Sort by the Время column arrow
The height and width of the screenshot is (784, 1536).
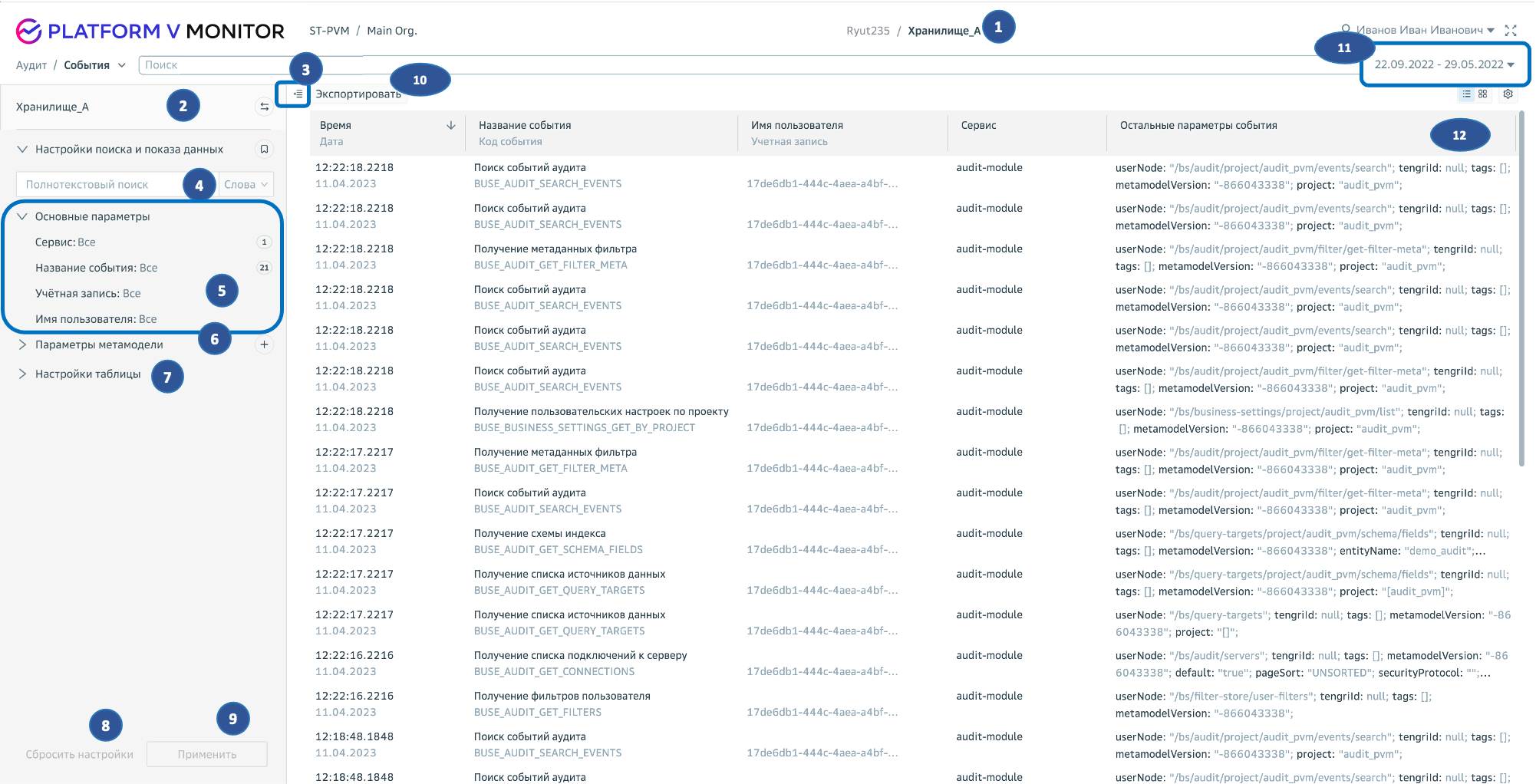tap(450, 126)
